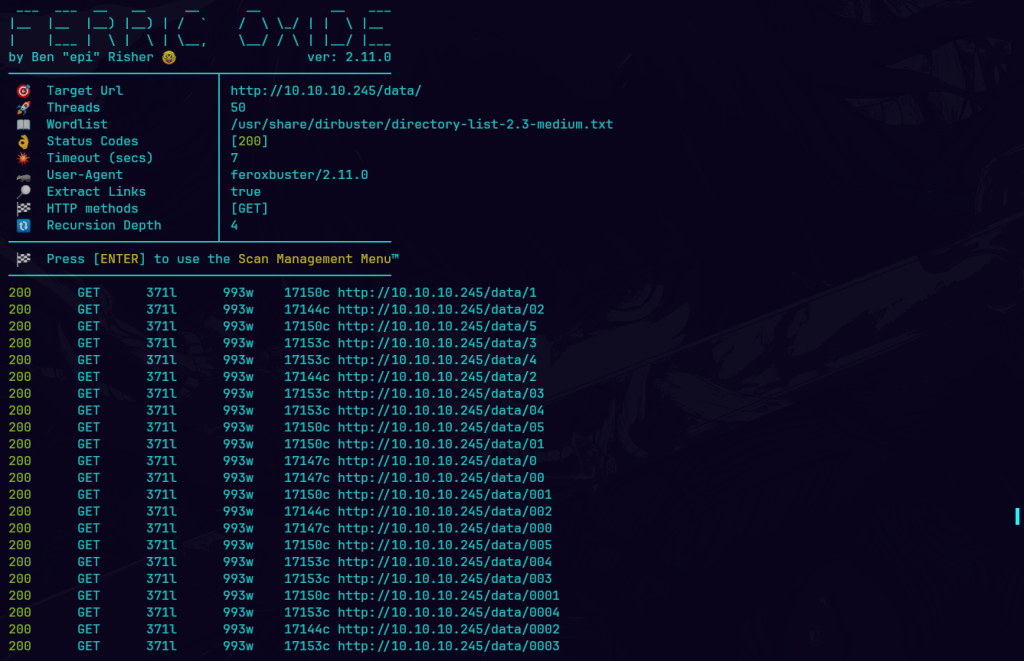Click the cyan scrollbar marker on right edge
This screenshot has width=1024, height=661.
click(x=1017, y=516)
